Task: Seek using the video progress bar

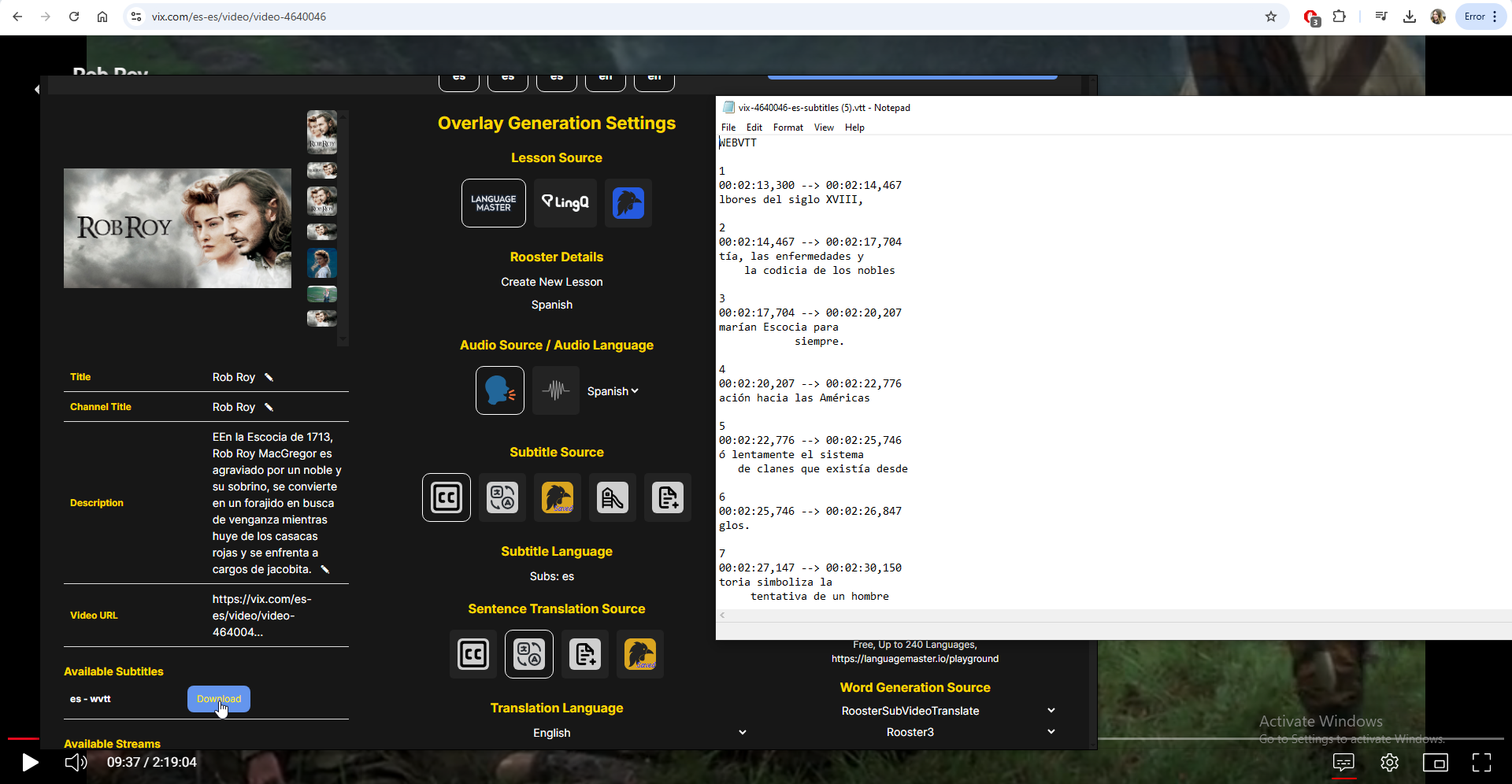Action: click(x=756, y=738)
